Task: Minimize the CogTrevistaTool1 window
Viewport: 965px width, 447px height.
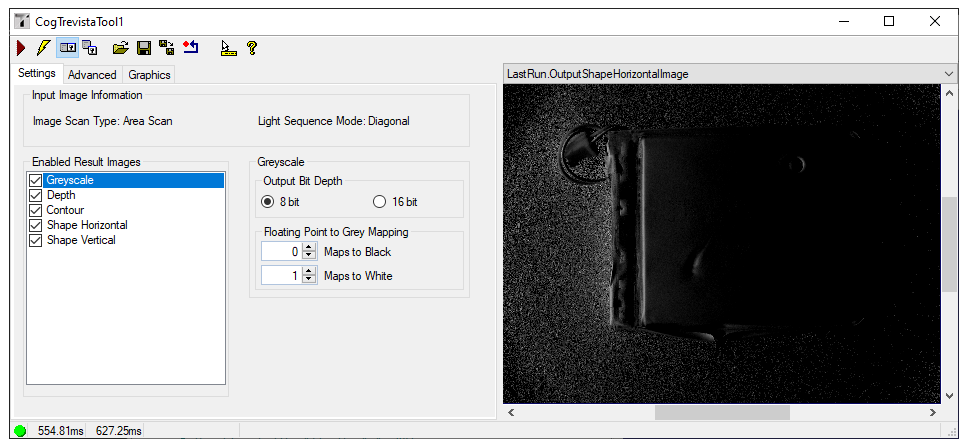Action: point(844,22)
